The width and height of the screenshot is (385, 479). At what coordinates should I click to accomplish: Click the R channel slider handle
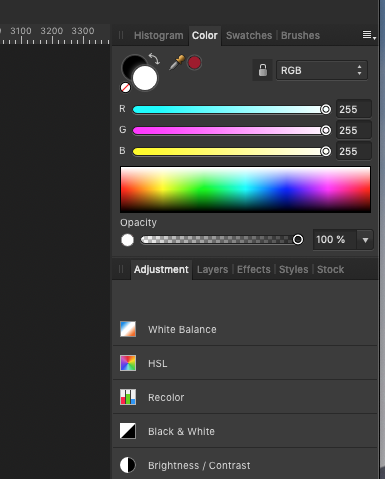point(326,109)
